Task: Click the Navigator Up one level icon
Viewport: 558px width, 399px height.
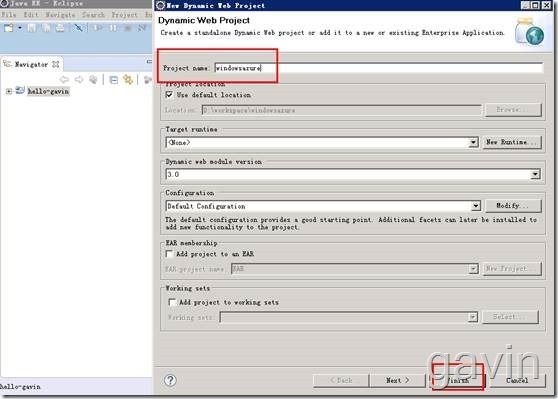Action: 93,79
